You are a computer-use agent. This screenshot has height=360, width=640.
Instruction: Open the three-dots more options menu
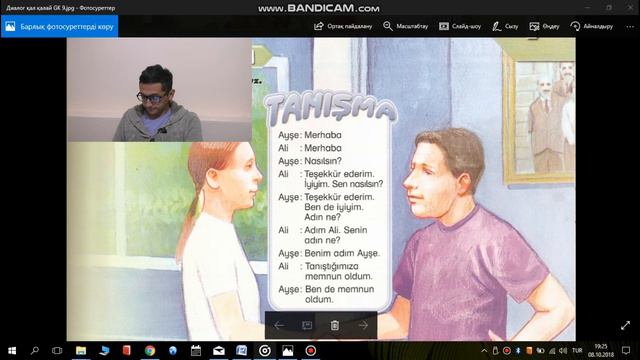630,27
